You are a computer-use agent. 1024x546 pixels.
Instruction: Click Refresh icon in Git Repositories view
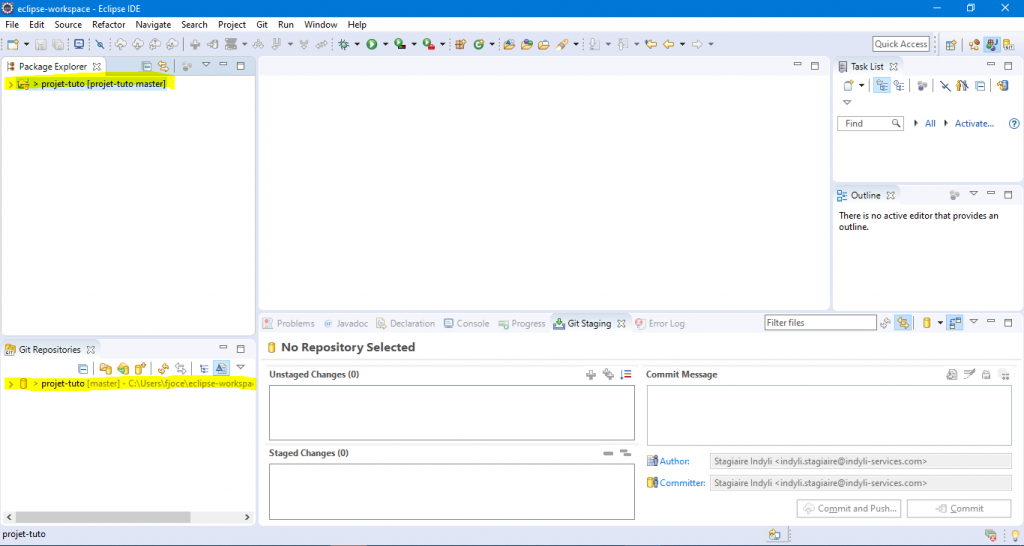[x=163, y=368]
